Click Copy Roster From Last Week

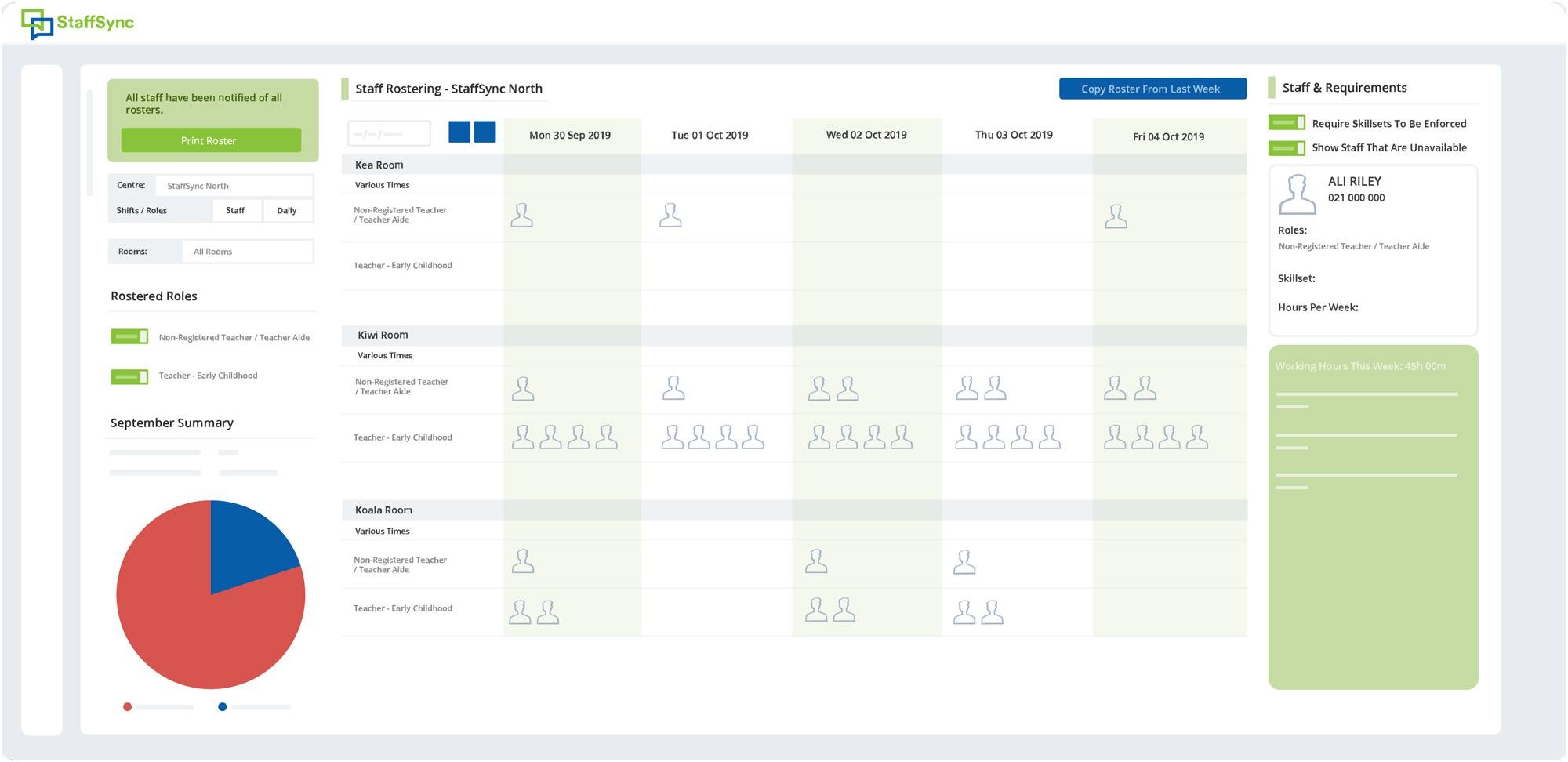[x=1152, y=89]
